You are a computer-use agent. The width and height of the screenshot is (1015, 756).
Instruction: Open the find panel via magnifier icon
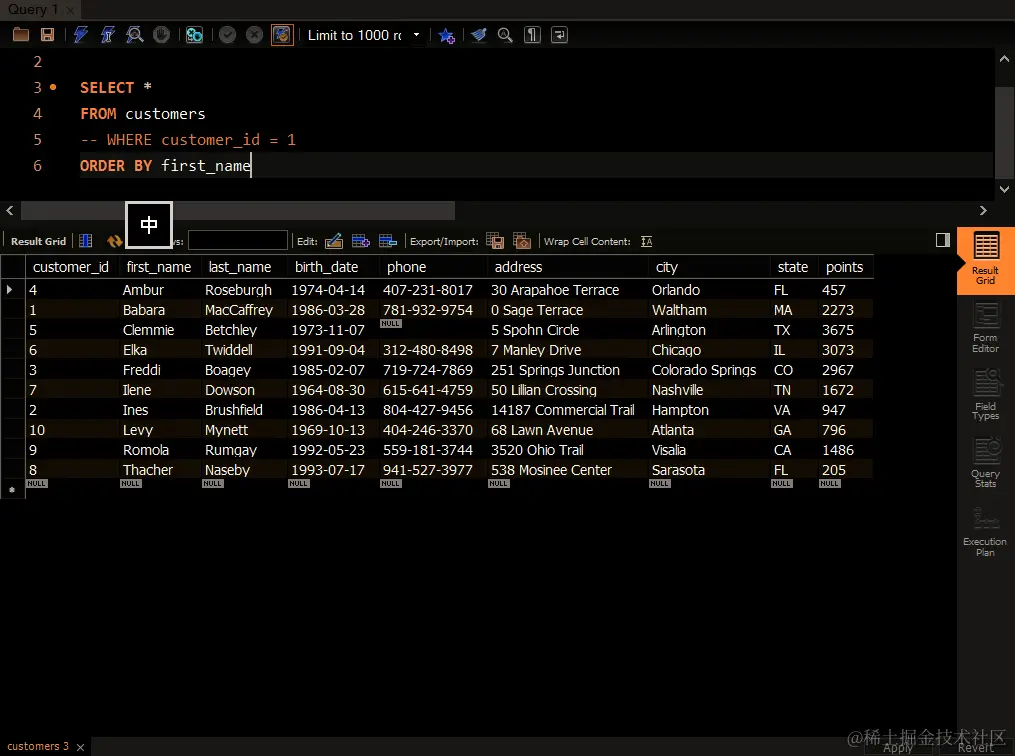pyautogui.click(x=505, y=35)
